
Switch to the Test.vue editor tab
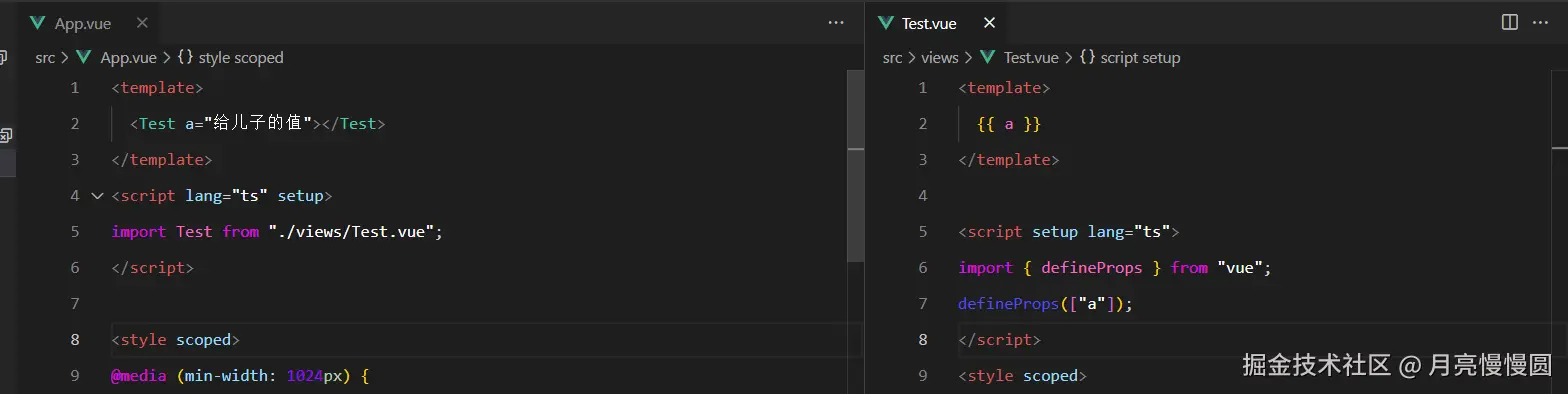pyautogui.click(x=935, y=23)
